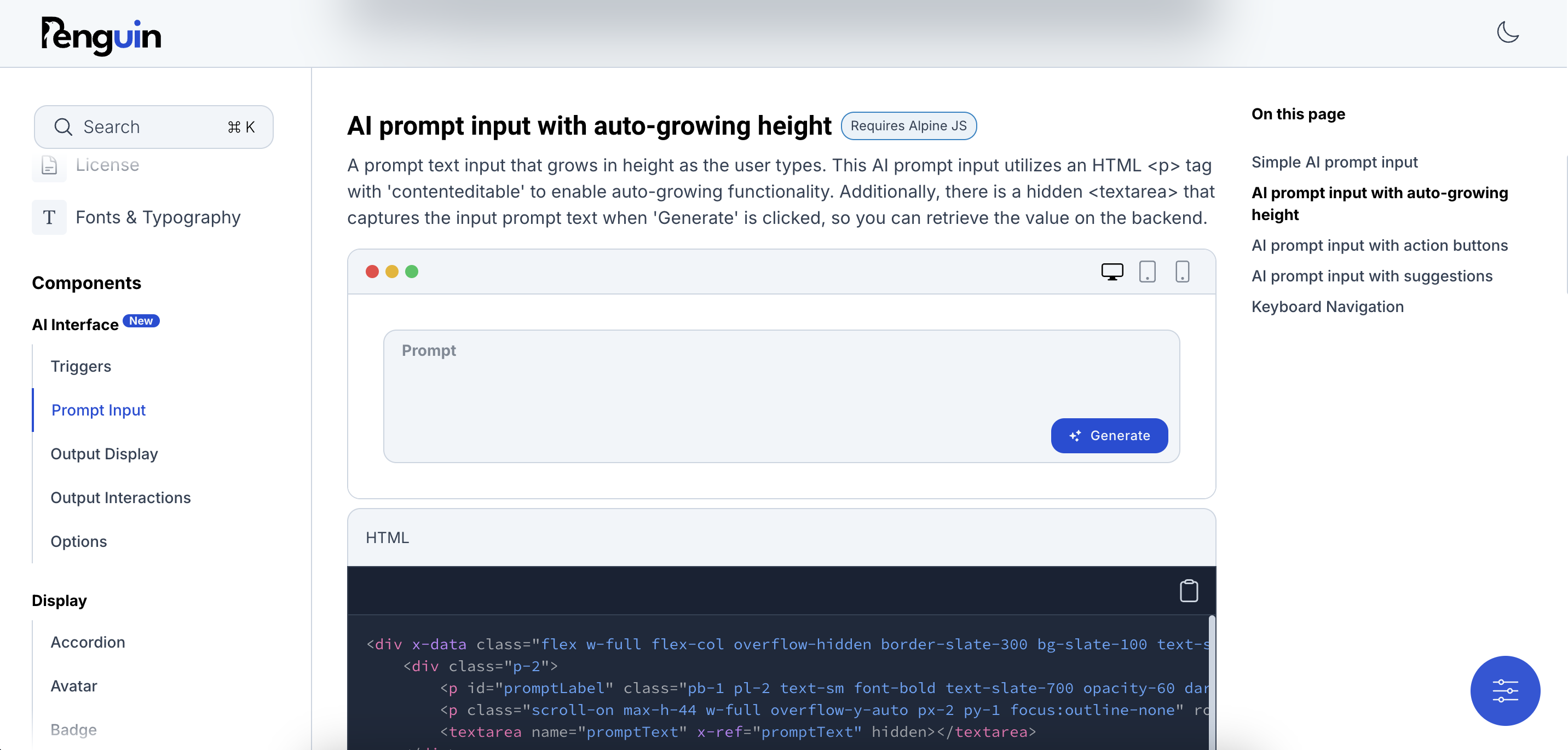The height and width of the screenshot is (750, 1568).
Task: Open the License page
Action: tap(107, 165)
